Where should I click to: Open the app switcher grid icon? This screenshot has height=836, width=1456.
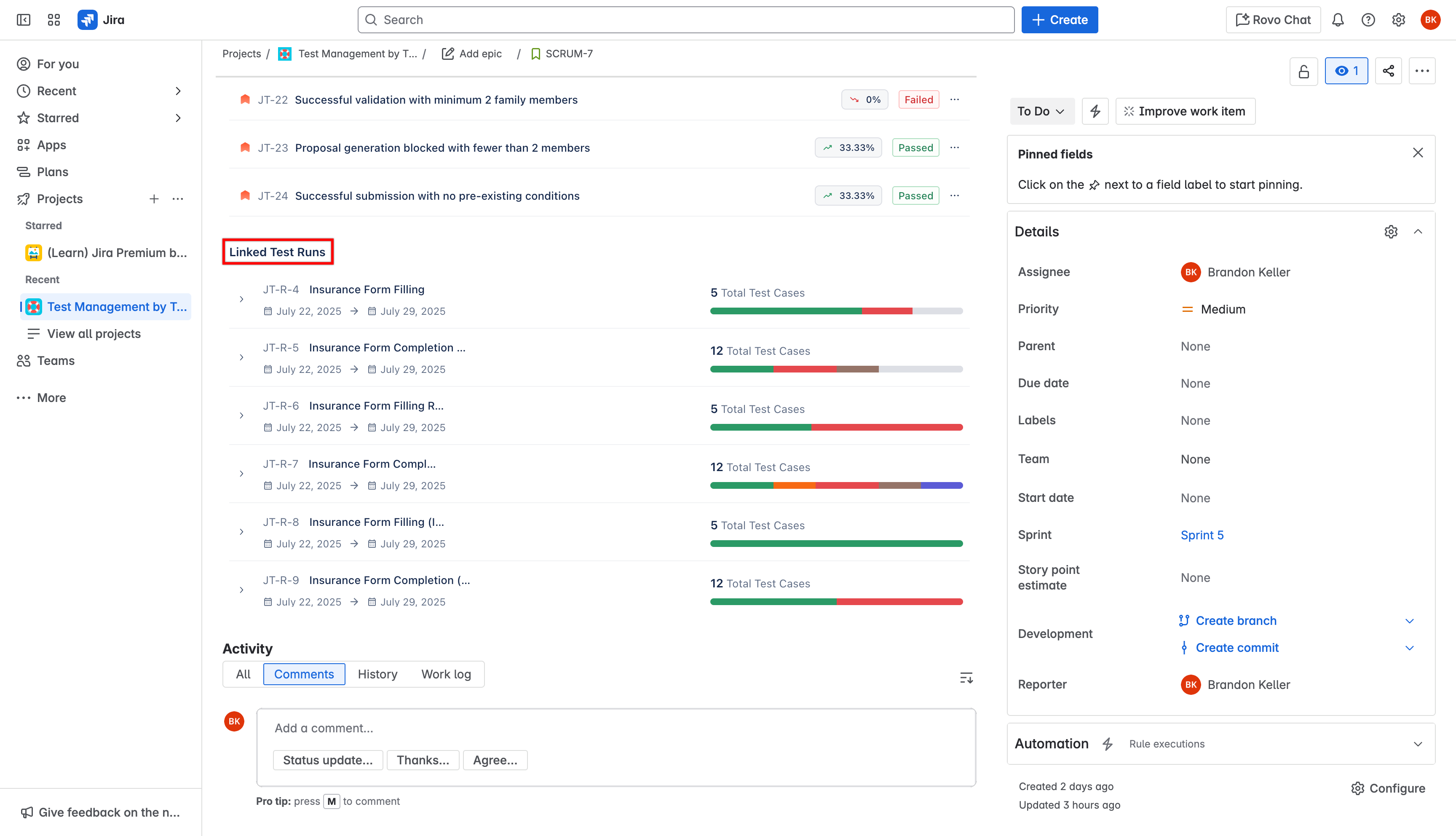[54, 20]
